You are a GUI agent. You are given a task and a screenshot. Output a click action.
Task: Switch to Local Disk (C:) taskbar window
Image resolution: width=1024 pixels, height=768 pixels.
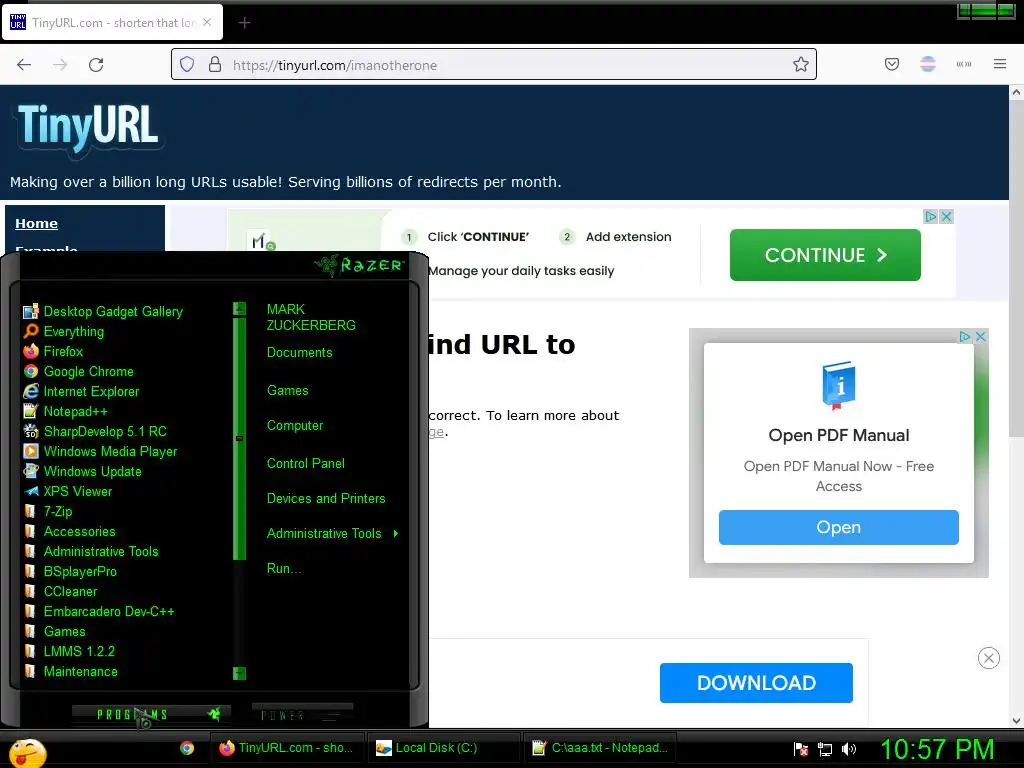coord(444,748)
